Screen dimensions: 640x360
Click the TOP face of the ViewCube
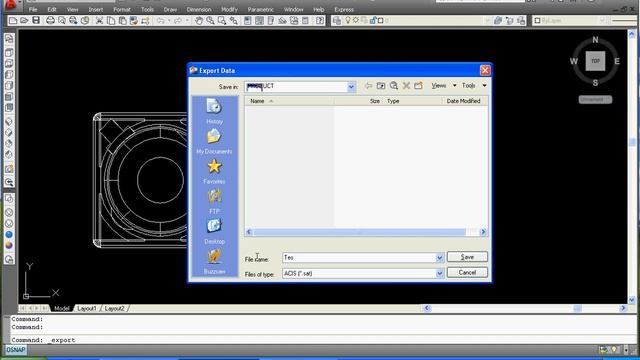coord(596,61)
